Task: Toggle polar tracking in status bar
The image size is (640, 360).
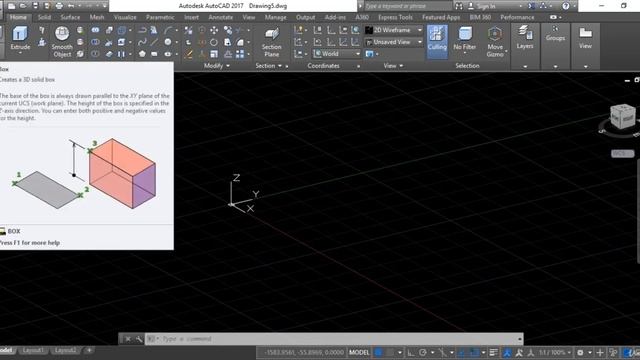Action: point(423,352)
